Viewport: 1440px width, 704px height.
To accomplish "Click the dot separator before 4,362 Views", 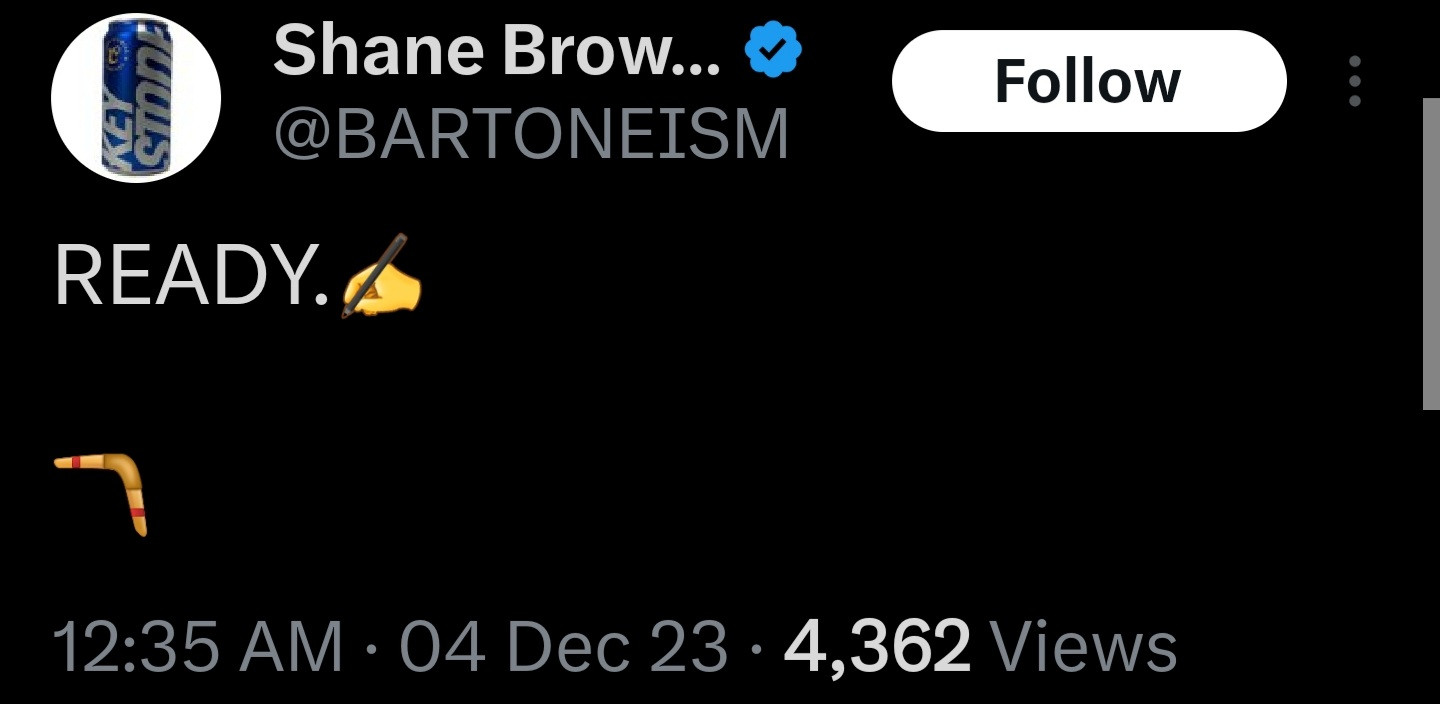I will [x=756, y=647].
